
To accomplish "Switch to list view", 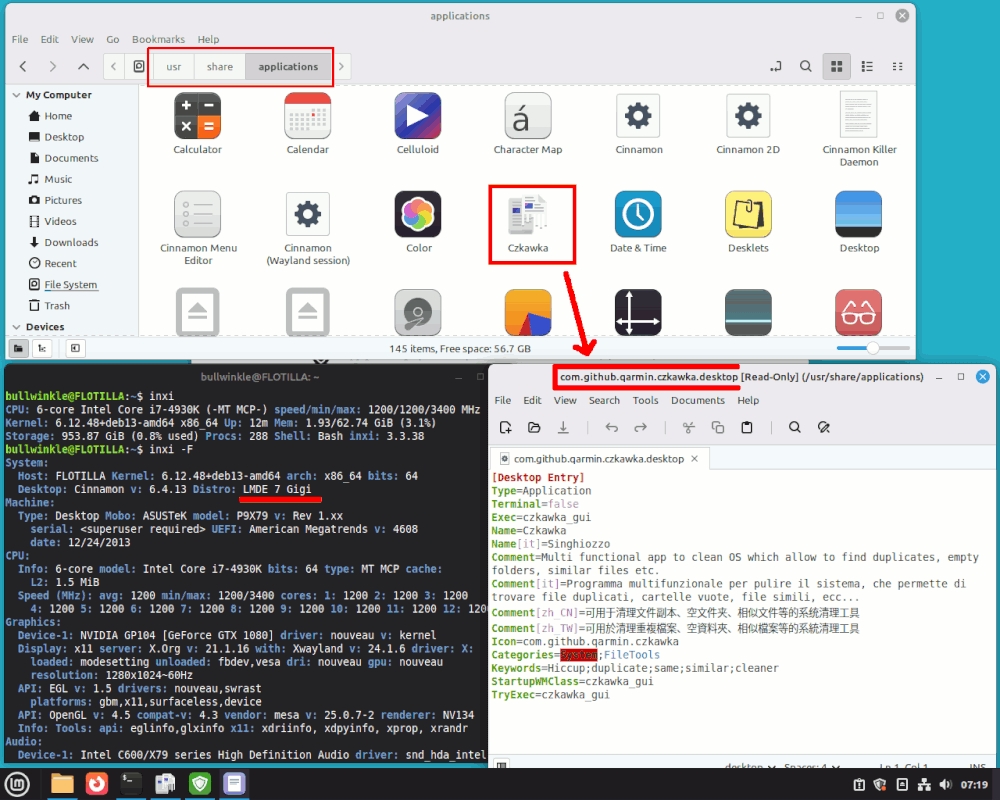I will tap(867, 66).
